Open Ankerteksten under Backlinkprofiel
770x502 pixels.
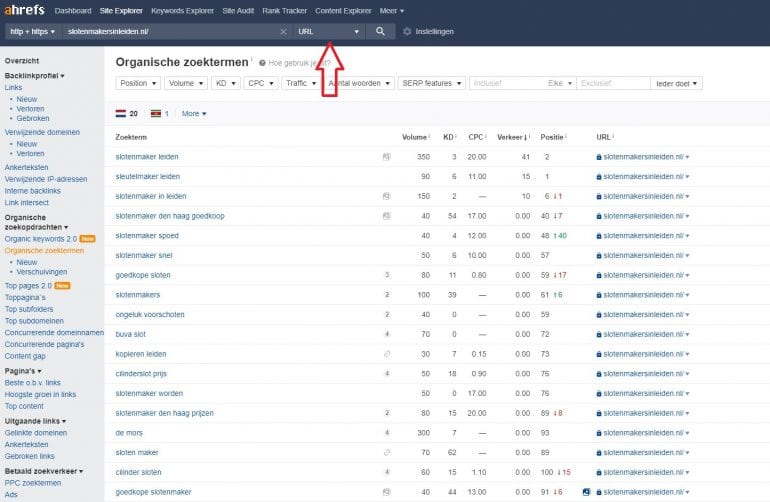click(x=27, y=167)
